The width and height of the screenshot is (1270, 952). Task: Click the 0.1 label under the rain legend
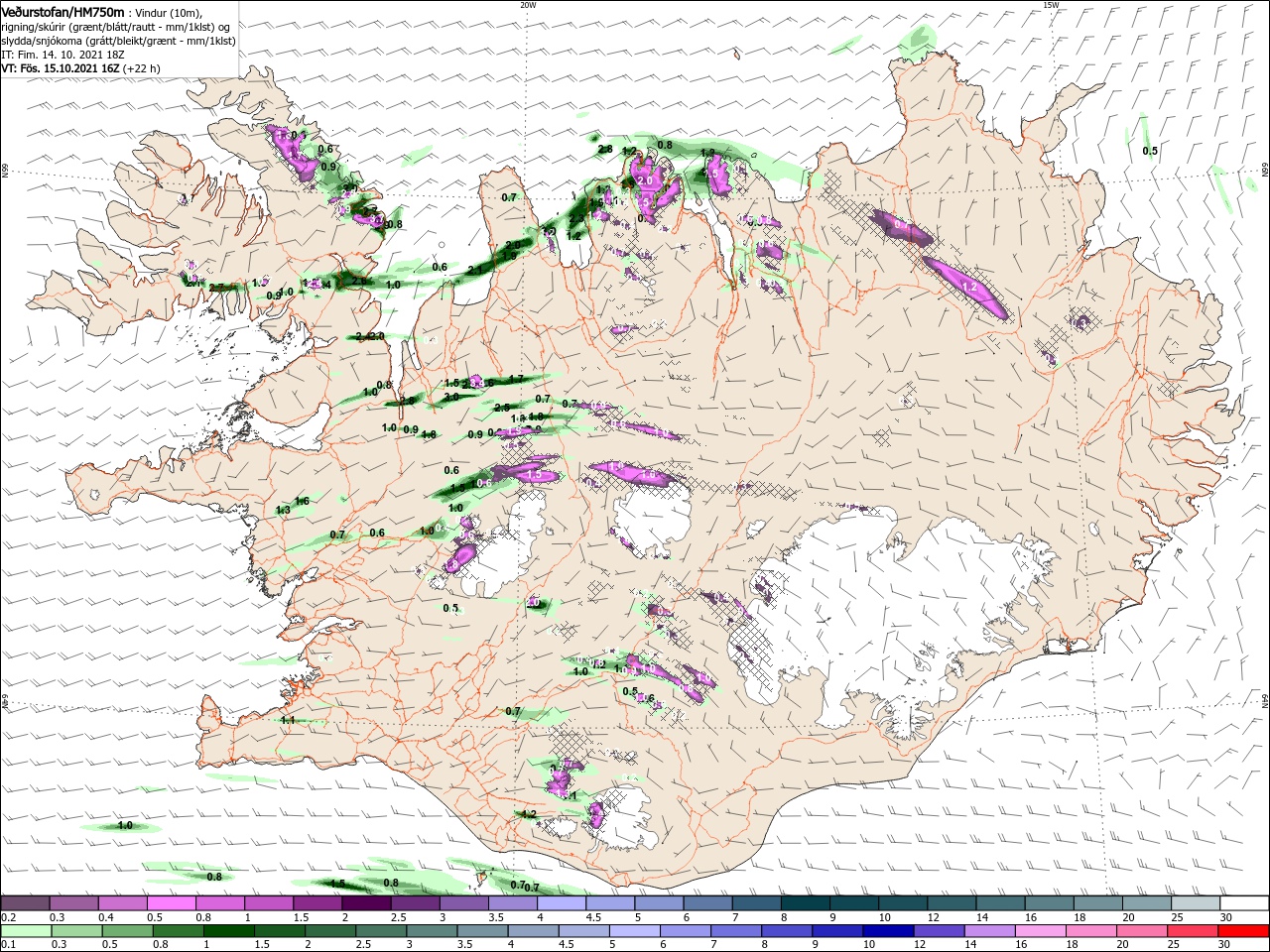tap(8, 945)
